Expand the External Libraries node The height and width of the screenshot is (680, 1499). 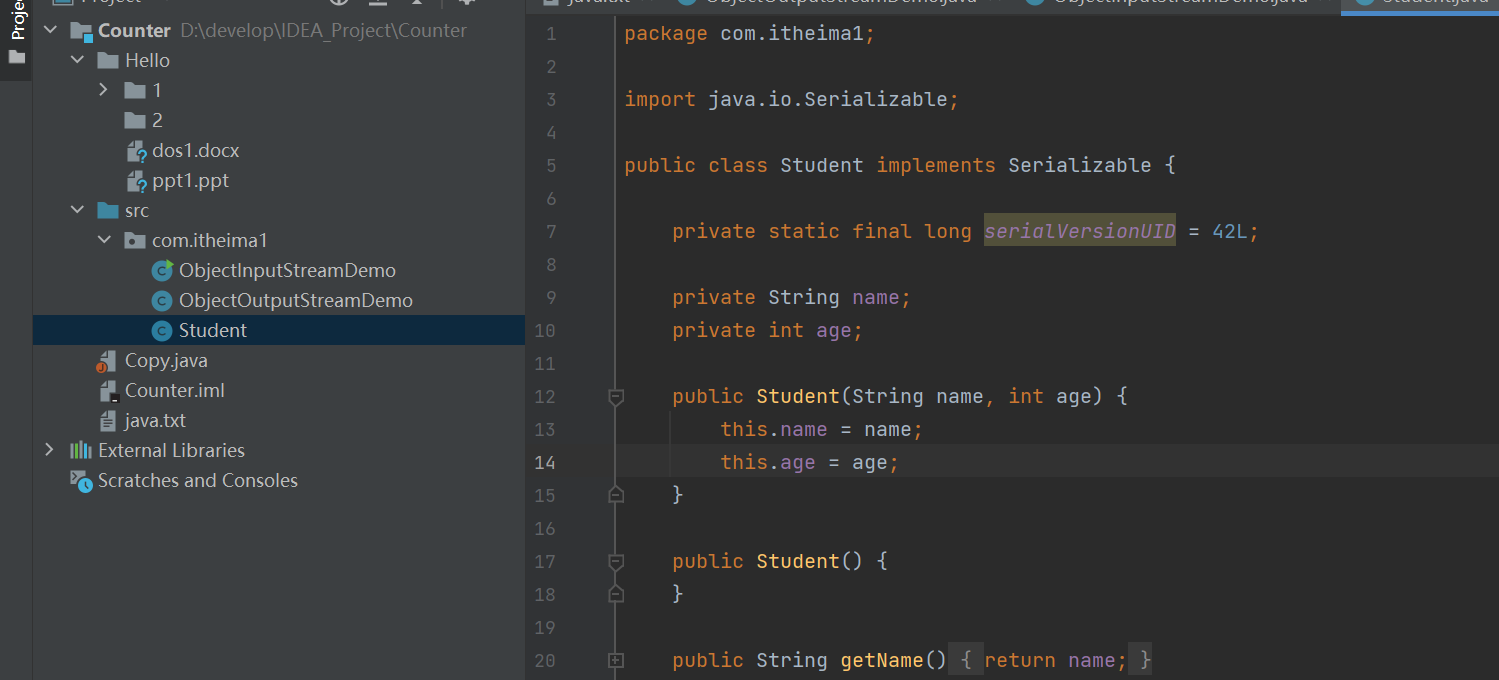pyautogui.click(x=50, y=451)
